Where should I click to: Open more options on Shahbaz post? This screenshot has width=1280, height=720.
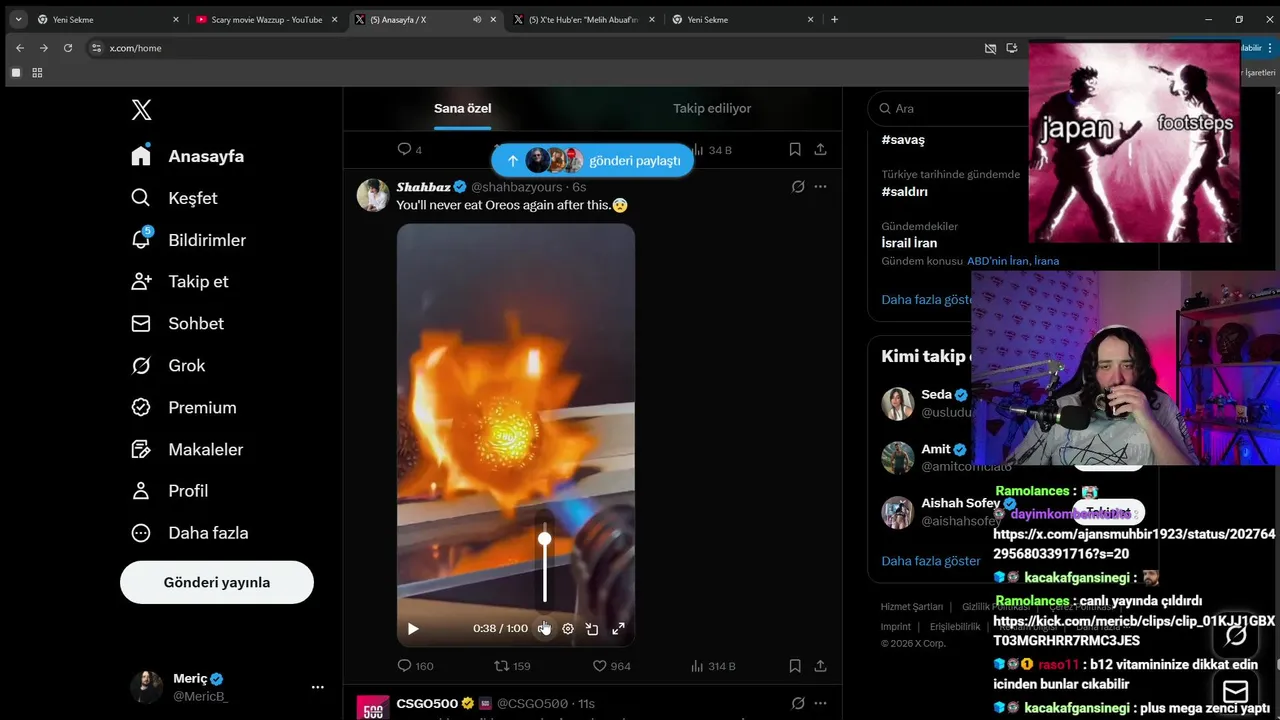pos(821,187)
